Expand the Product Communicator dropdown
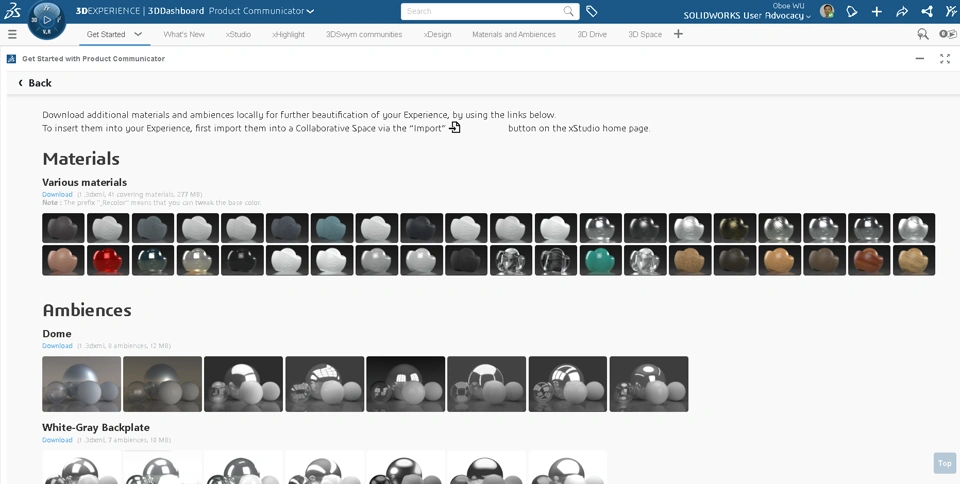Viewport: 960px width, 484px height. click(x=310, y=11)
